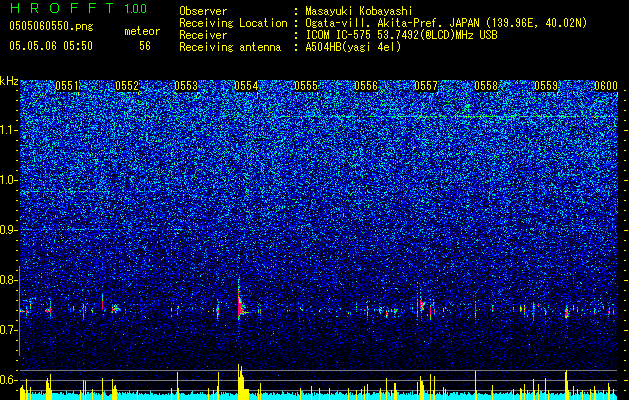Click time marker 0551
This screenshot has width=629, height=400.
click(x=67, y=86)
